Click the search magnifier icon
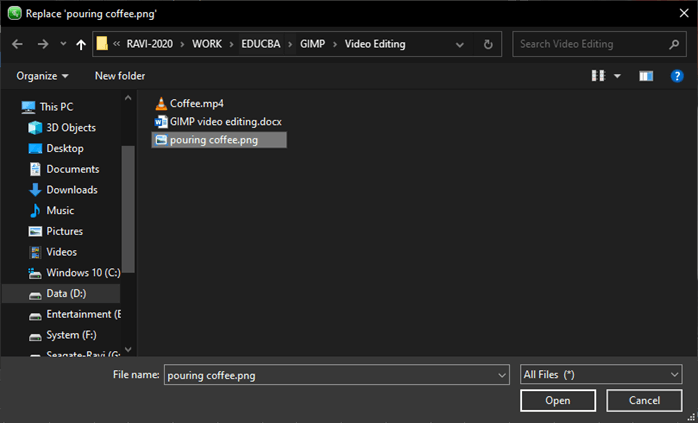 [674, 44]
